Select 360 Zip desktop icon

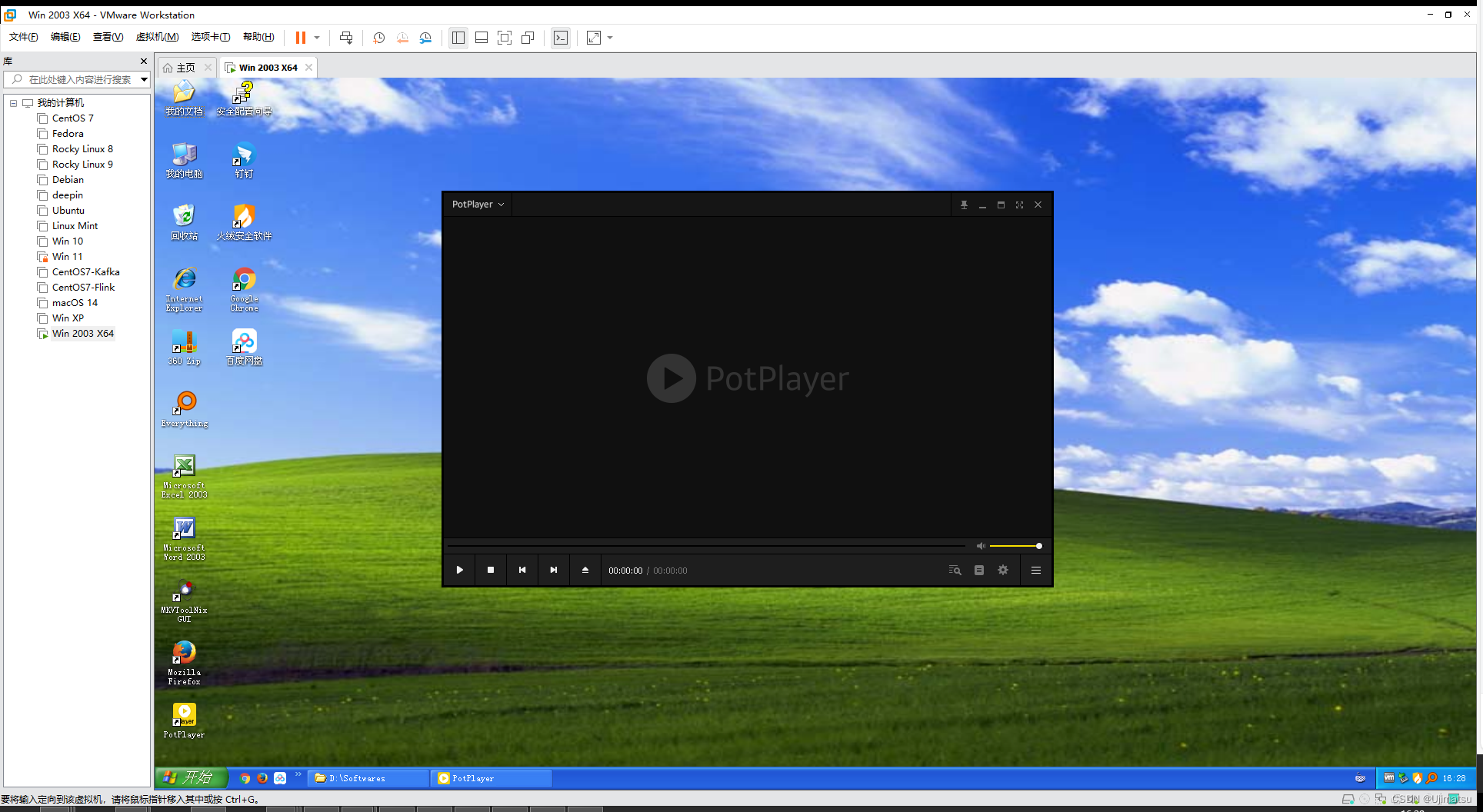185,348
